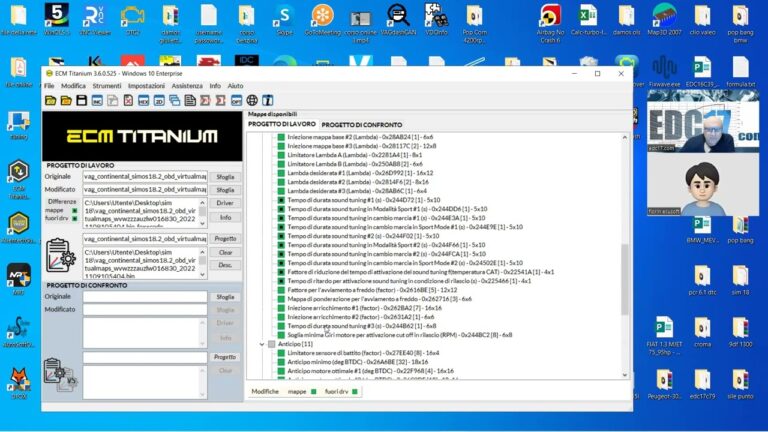This screenshot has width=768, height=432.
Task: Click scroll-up arrow of the maps tree scrollbar
Action: point(624,138)
